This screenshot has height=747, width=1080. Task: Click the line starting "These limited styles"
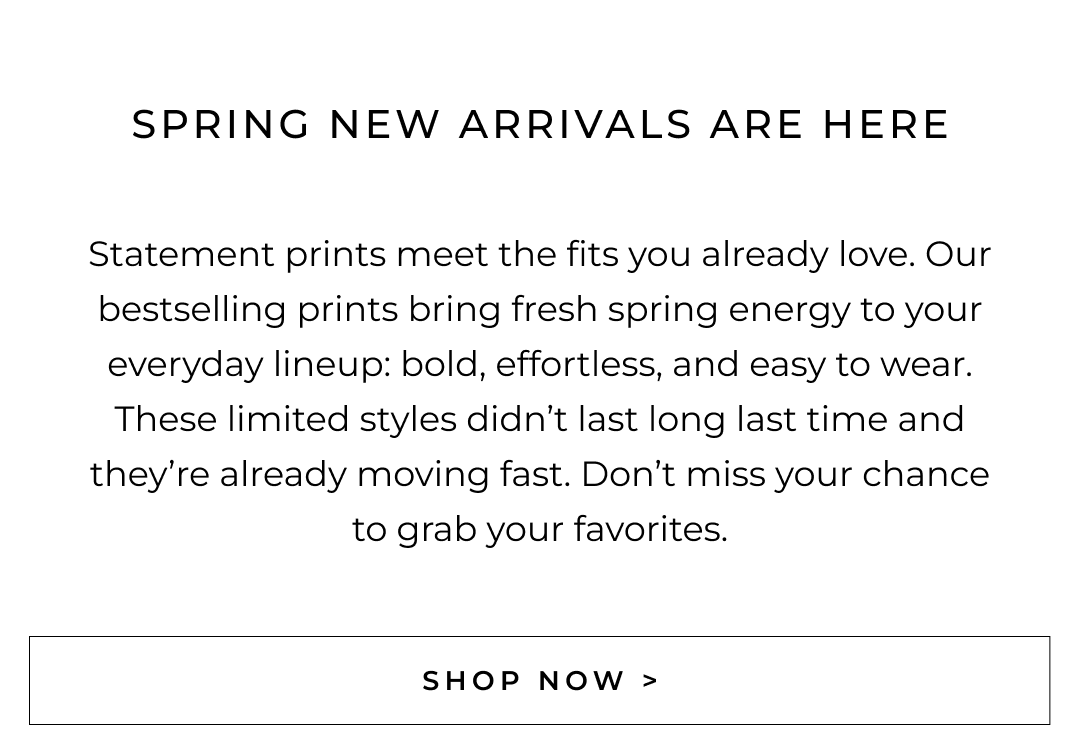(x=540, y=420)
